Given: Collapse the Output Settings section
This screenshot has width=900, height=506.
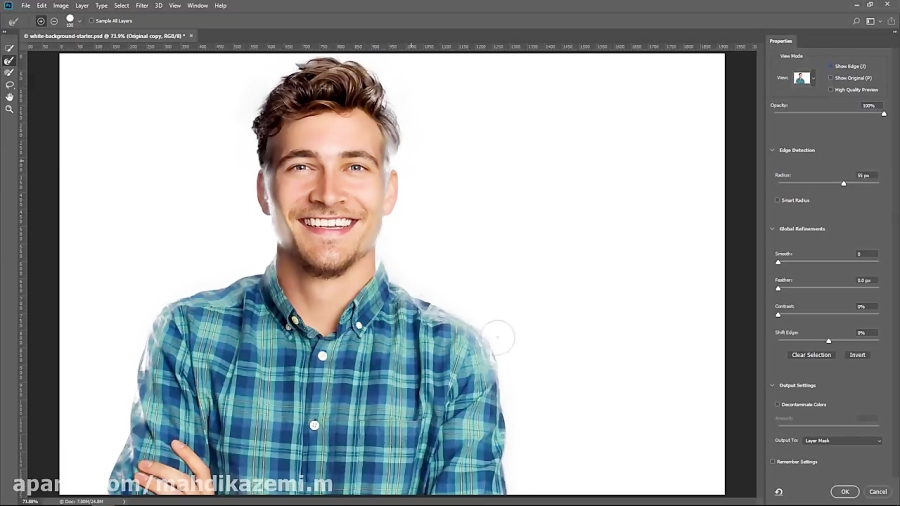Looking at the screenshot, I should point(772,386).
